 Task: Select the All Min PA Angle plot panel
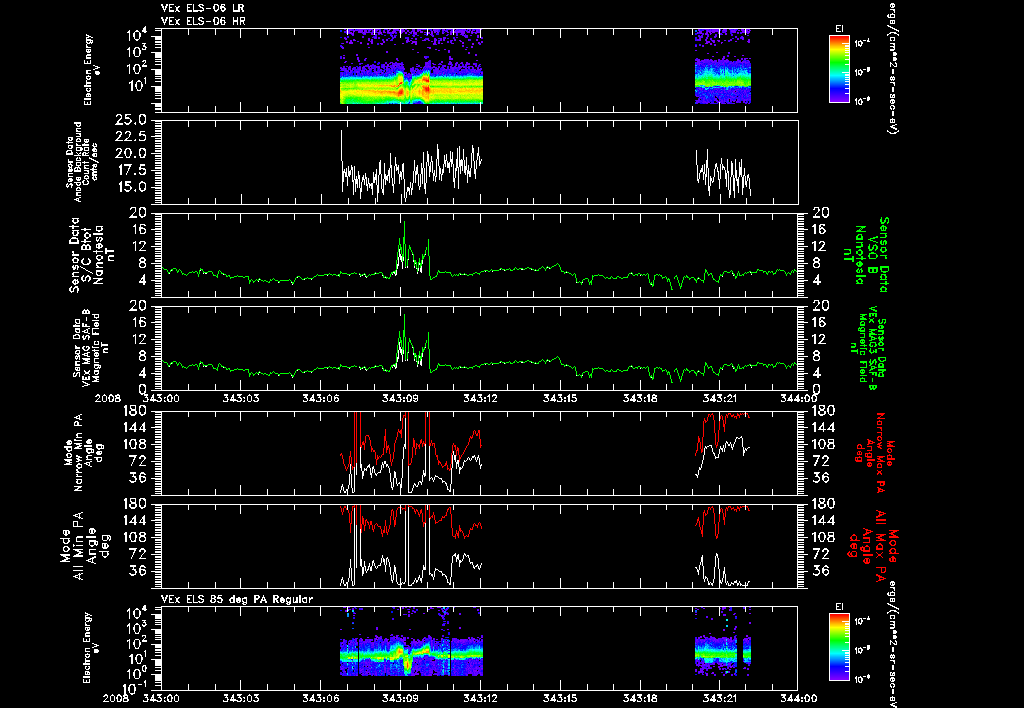point(479,545)
